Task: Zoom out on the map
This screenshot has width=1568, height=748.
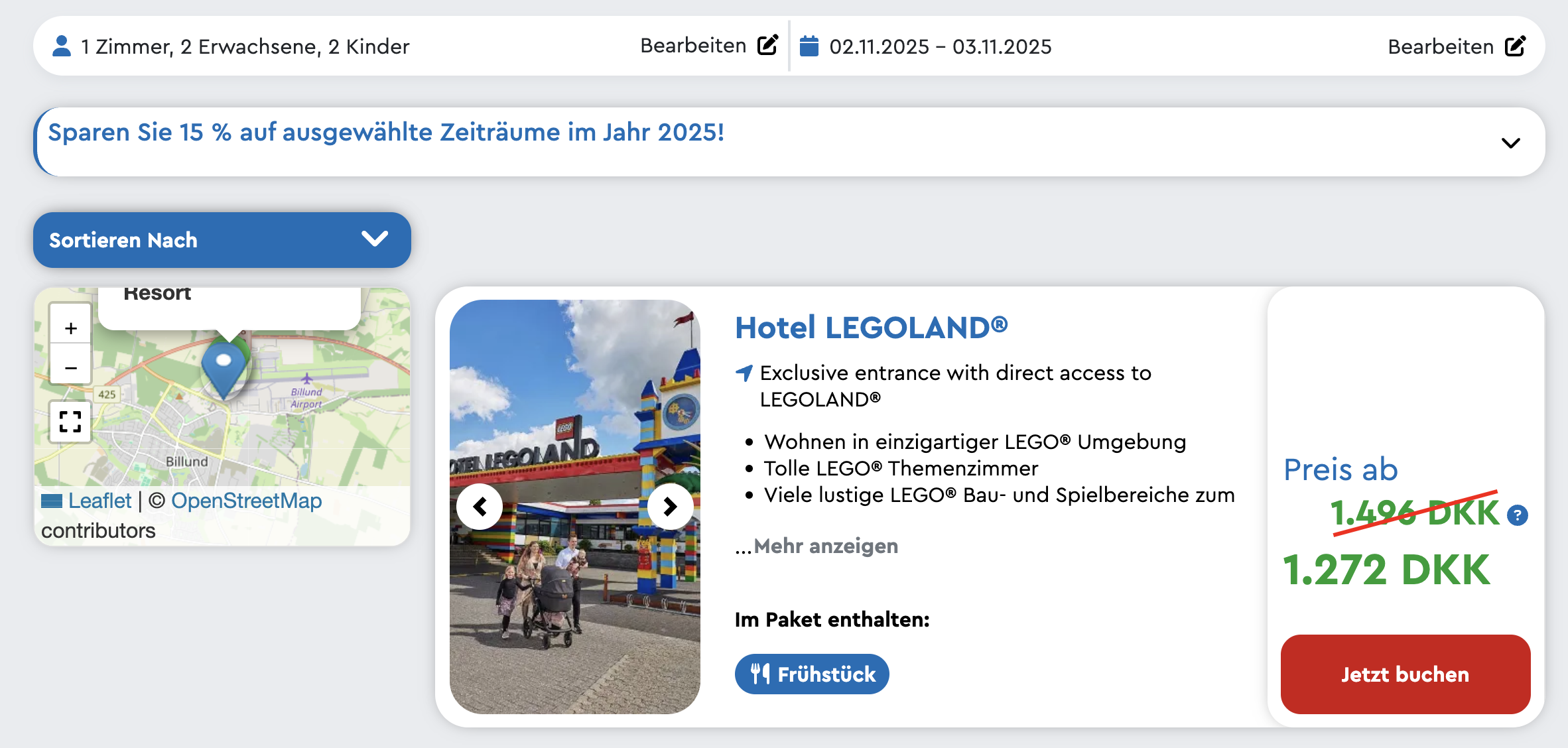Action: coord(71,367)
